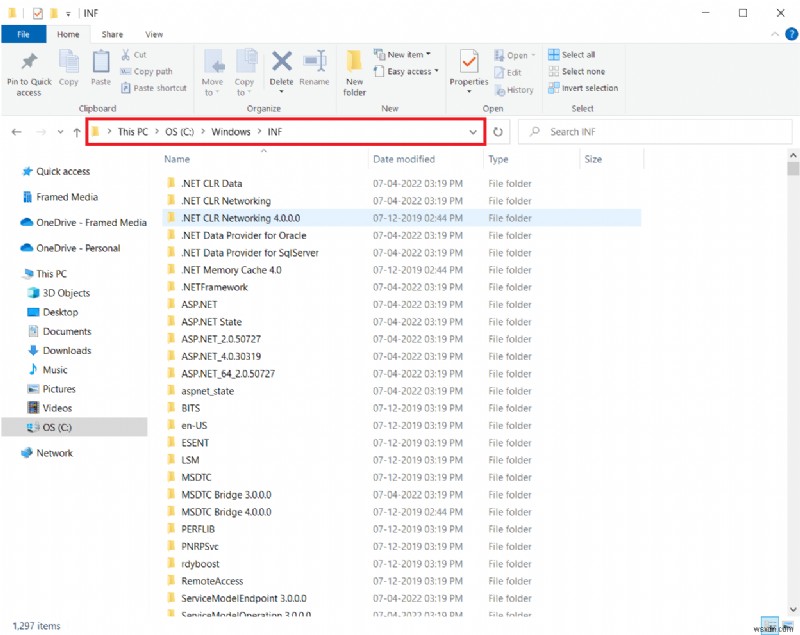
Task: Switch to the Share ribbon tab
Action: click(x=112, y=34)
